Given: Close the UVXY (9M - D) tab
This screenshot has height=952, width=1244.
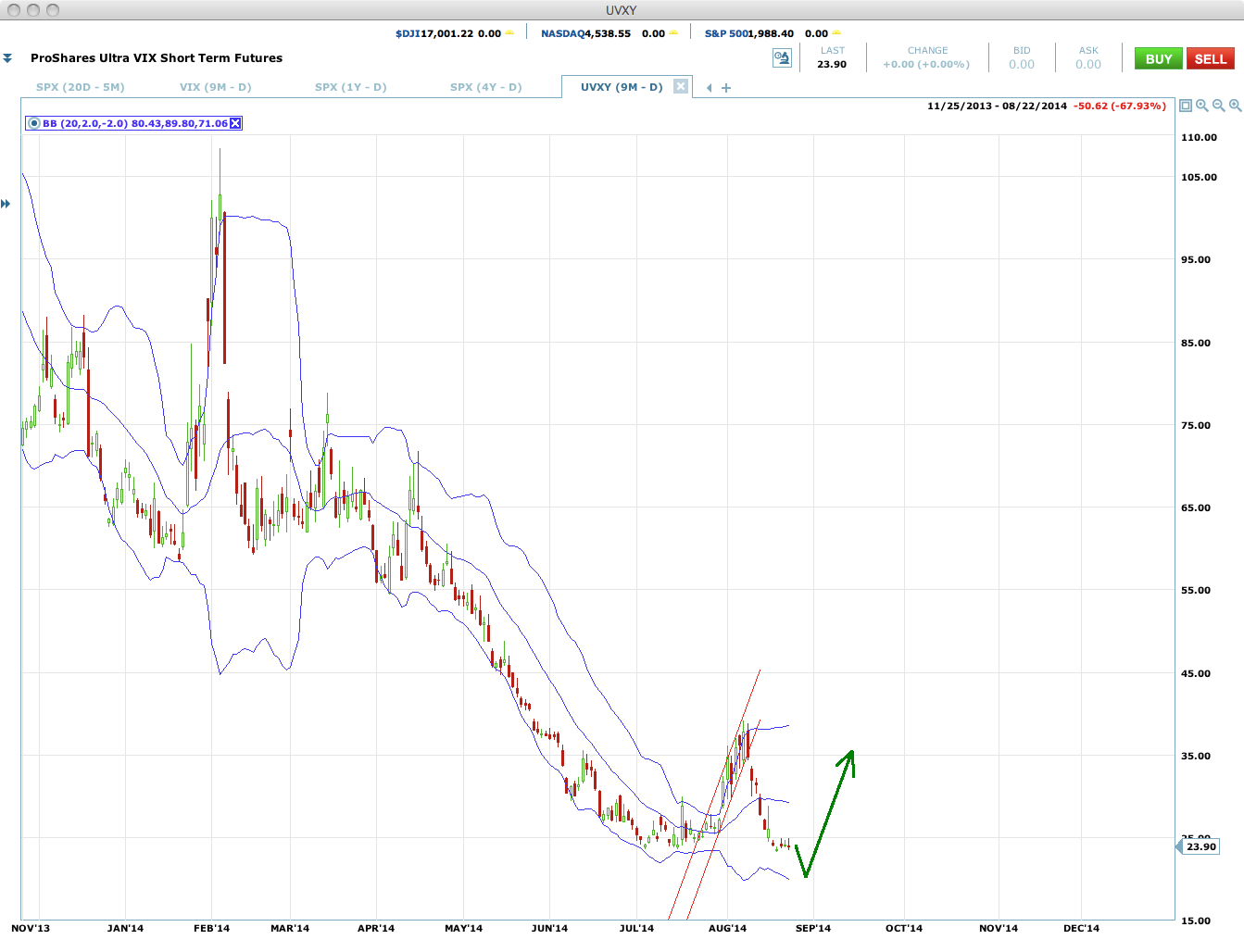Looking at the screenshot, I should (681, 87).
